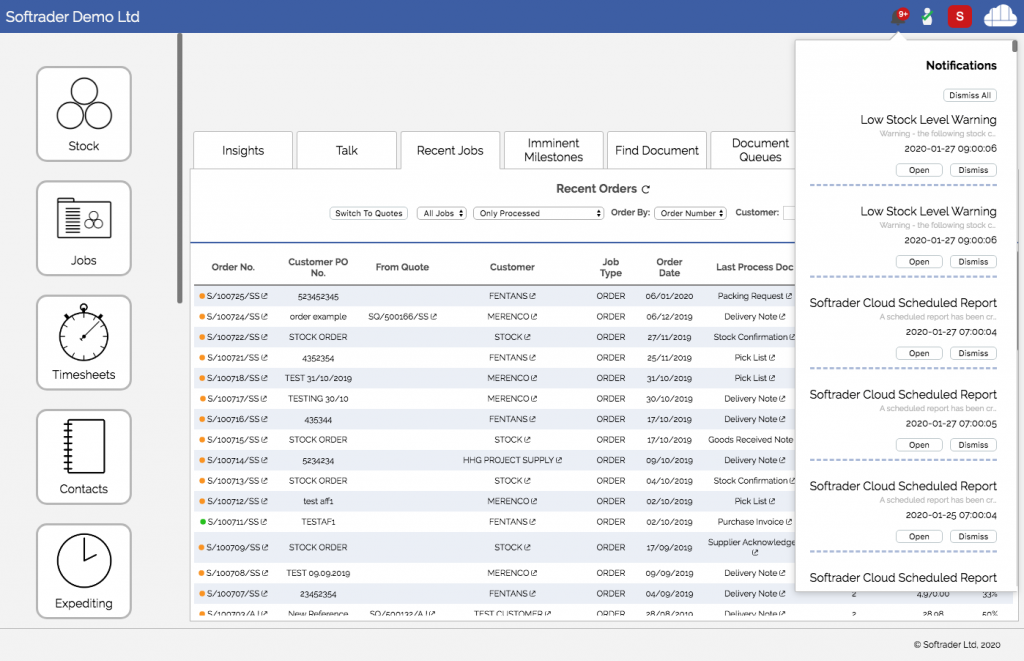Open the Stock module from the sidebar
The image size is (1024, 661).
(83, 113)
